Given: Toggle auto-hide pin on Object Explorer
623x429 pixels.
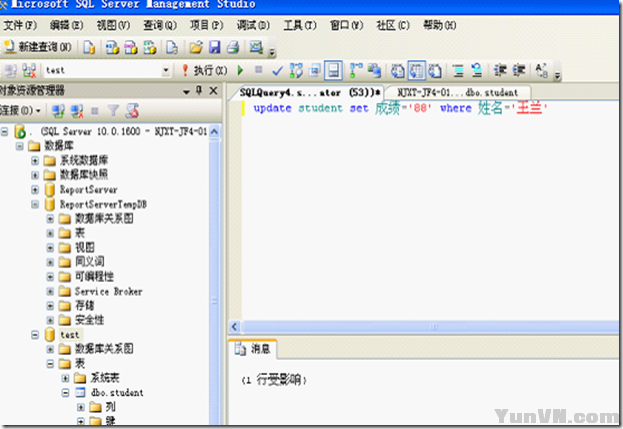Looking at the screenshot, I should (x=199, y=91).
